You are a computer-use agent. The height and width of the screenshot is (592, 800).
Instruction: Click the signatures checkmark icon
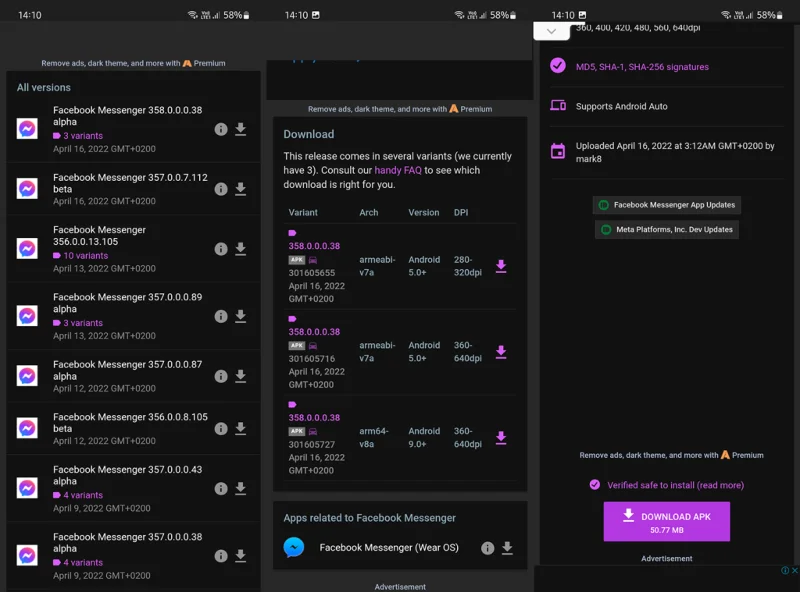pyautogui.click(x=558, y=66)
